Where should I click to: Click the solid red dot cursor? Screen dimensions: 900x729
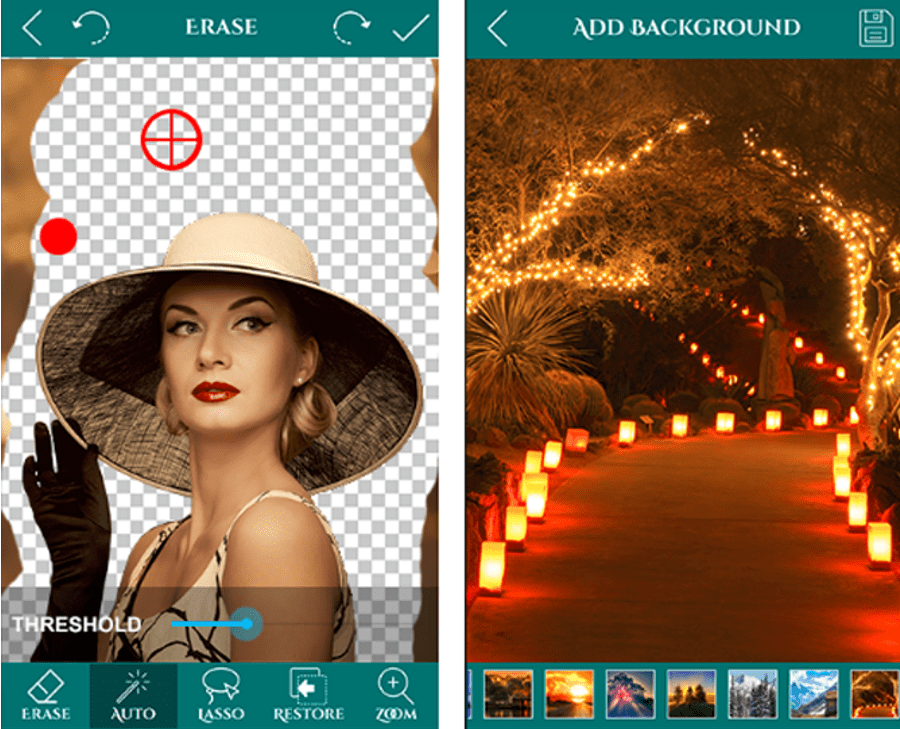tap(59, 236)
